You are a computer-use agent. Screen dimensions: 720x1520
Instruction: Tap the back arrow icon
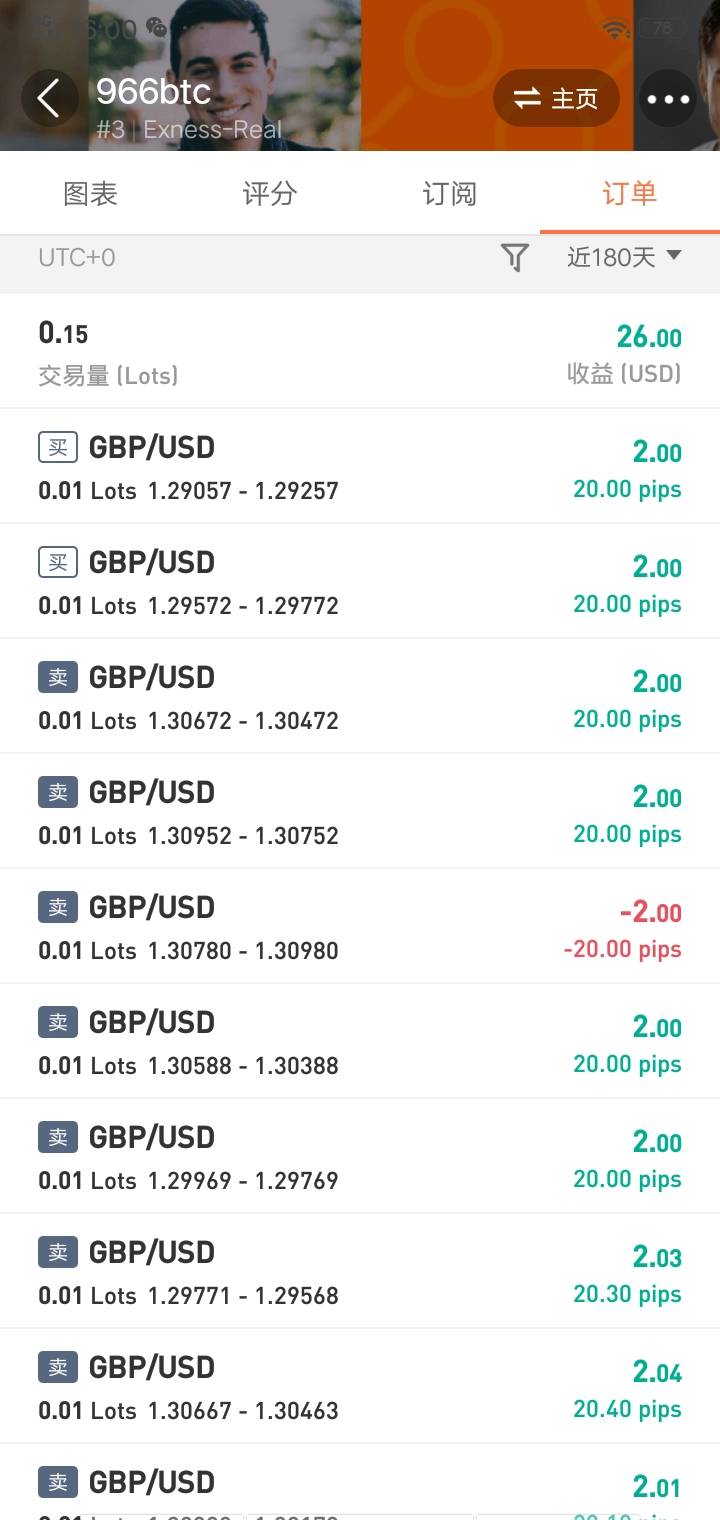[47, 98]
